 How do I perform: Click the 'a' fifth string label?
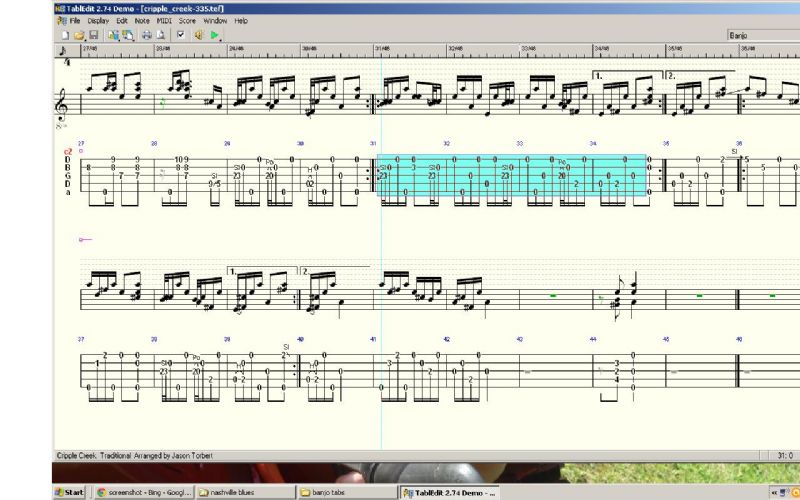[x=68, y=192]
